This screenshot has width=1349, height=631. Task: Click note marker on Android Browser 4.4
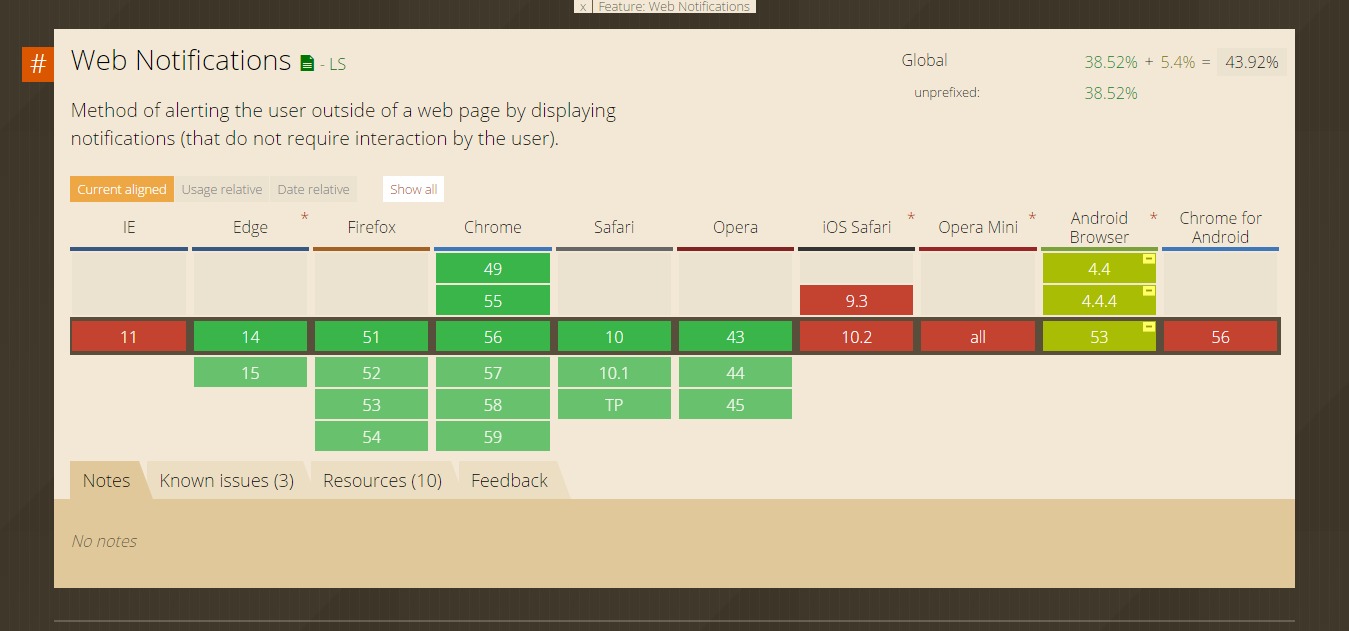pos(1149,259)
